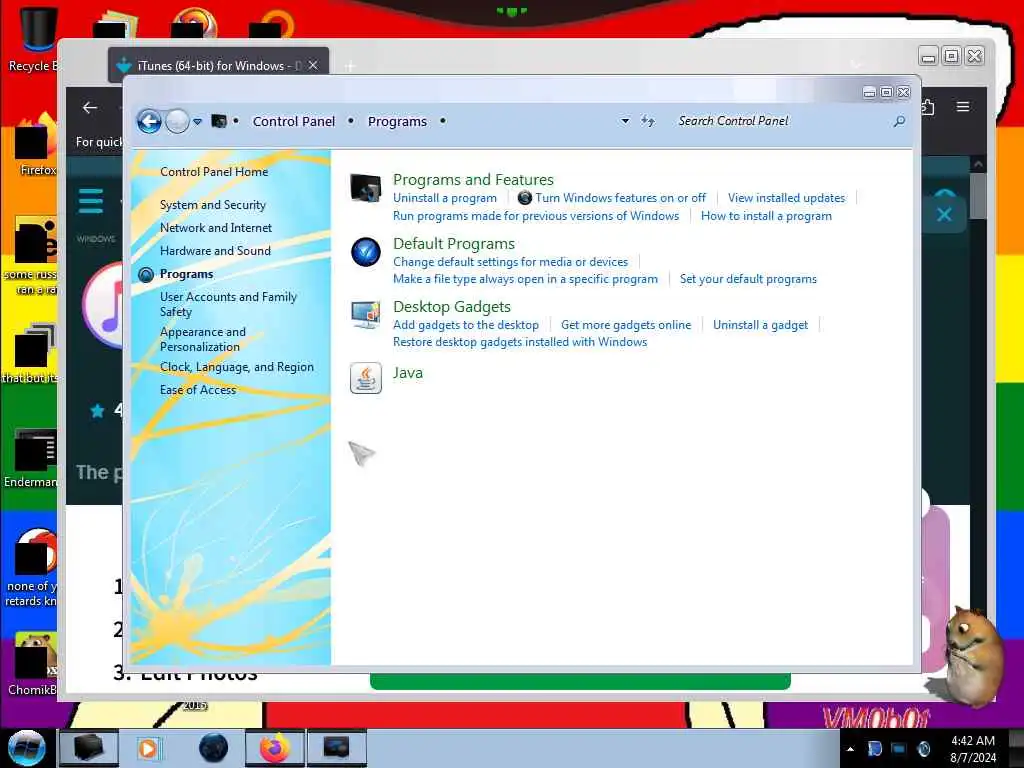Click Restore desktop gadgets installed with Windows
The image size is (1024, 768).
pos(520,342)
